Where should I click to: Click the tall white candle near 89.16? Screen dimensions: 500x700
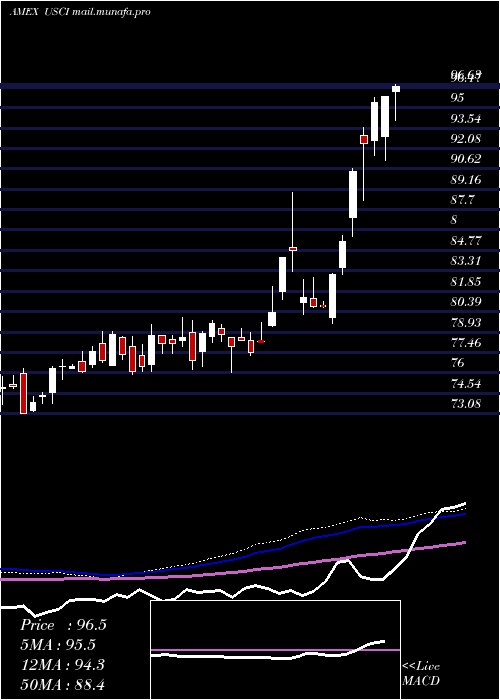coord(353,195)
